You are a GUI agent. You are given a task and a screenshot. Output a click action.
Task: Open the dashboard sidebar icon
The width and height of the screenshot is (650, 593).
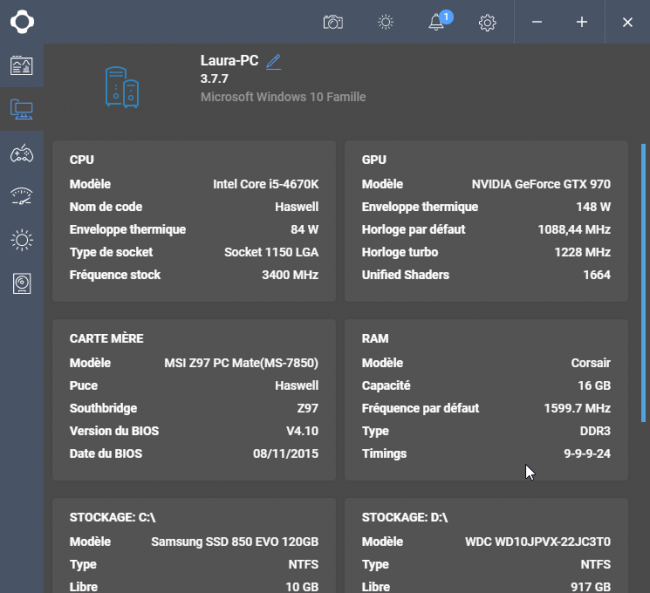click(x=22, y=66)
